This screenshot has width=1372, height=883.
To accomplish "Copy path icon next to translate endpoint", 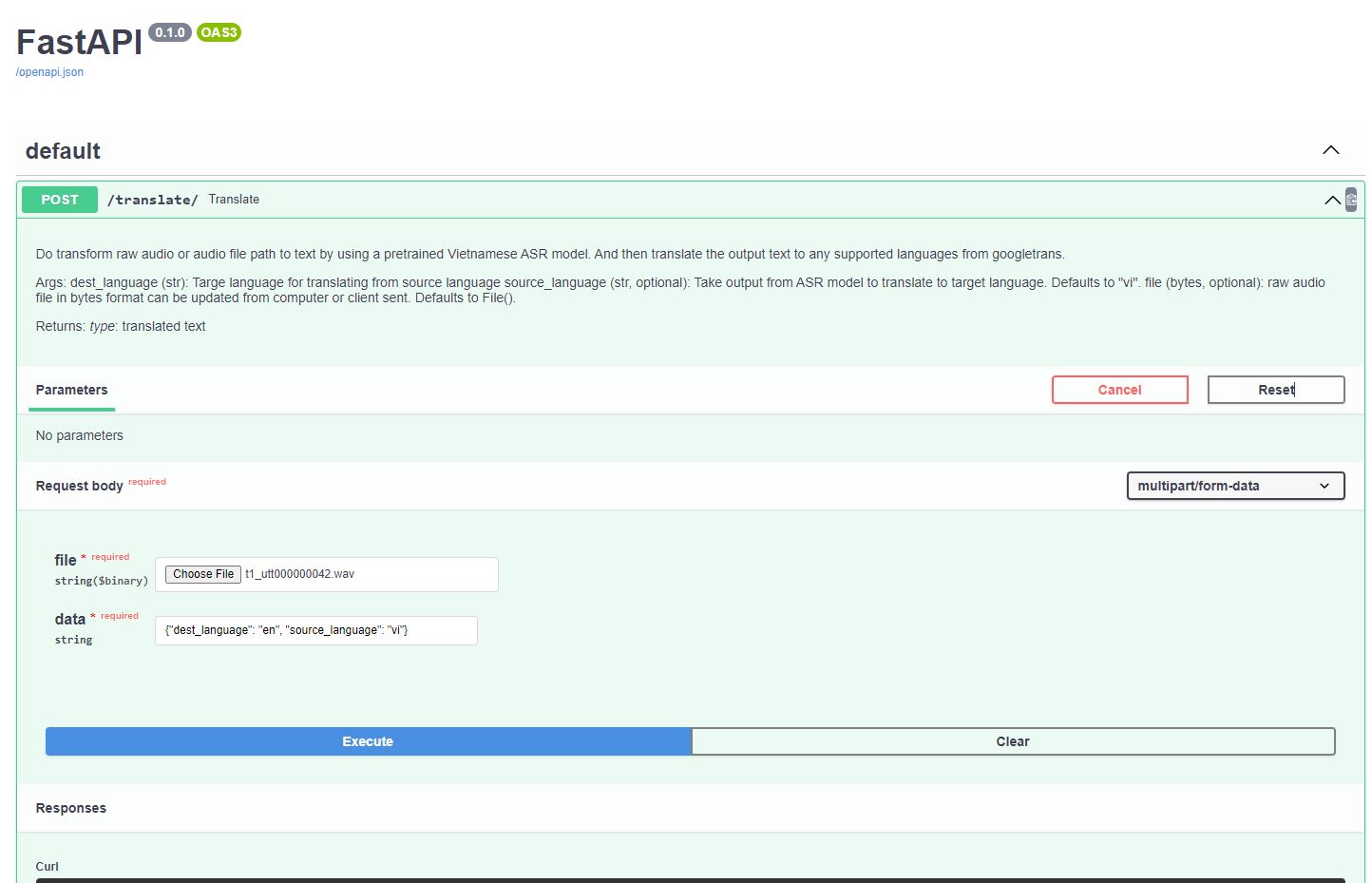I will [1351, 200].
